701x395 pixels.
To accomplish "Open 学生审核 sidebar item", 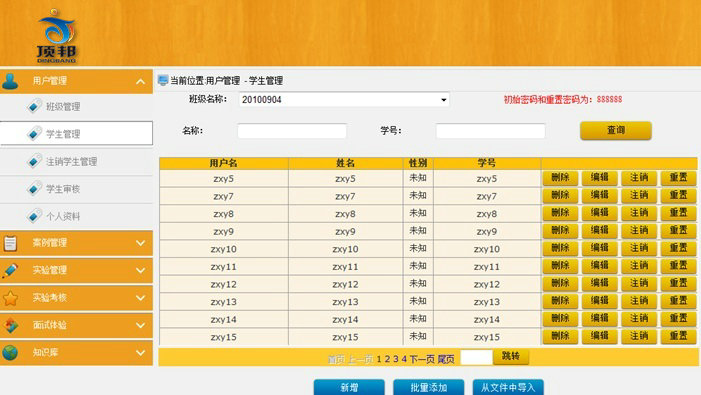I will pyautogui.click(x=63, y=189).
